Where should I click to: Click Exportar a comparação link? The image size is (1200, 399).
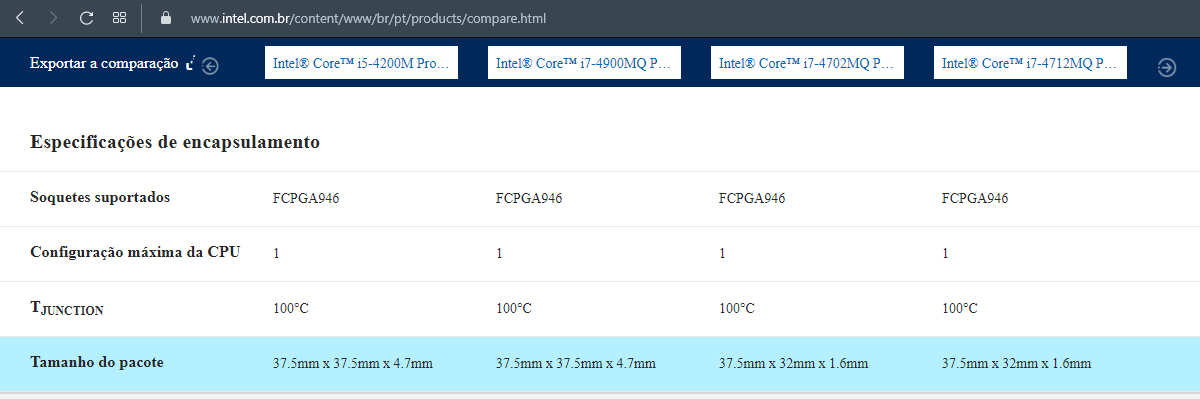coord(104,63)
